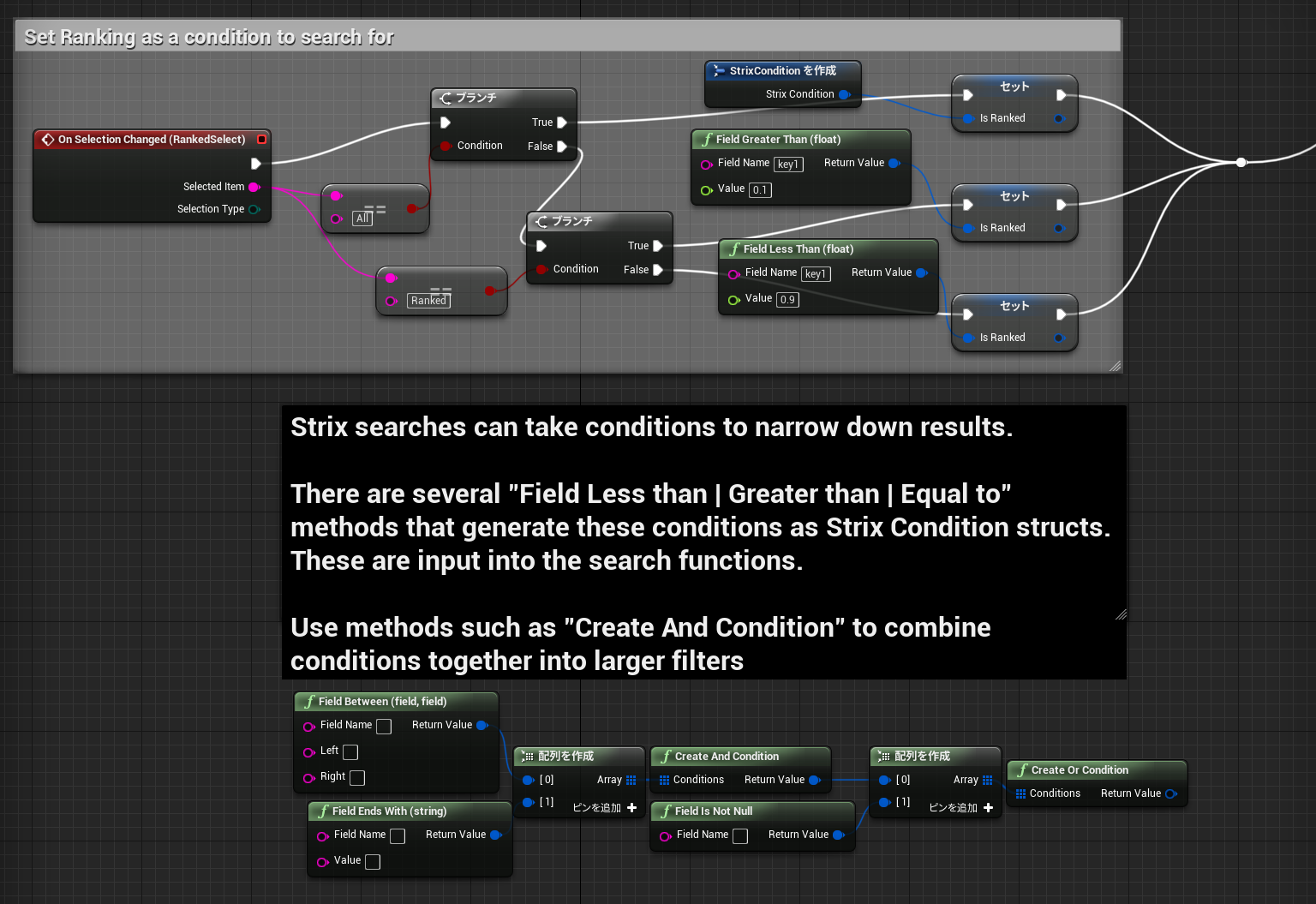The width and height of the screenshot is (1316, 904).
Task: Edit the Ranked text field on equals node
Action: tap(428, 301)
